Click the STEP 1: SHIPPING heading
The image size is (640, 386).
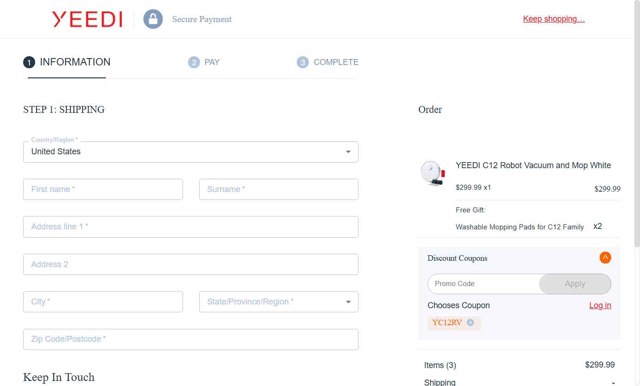point(64,109)
